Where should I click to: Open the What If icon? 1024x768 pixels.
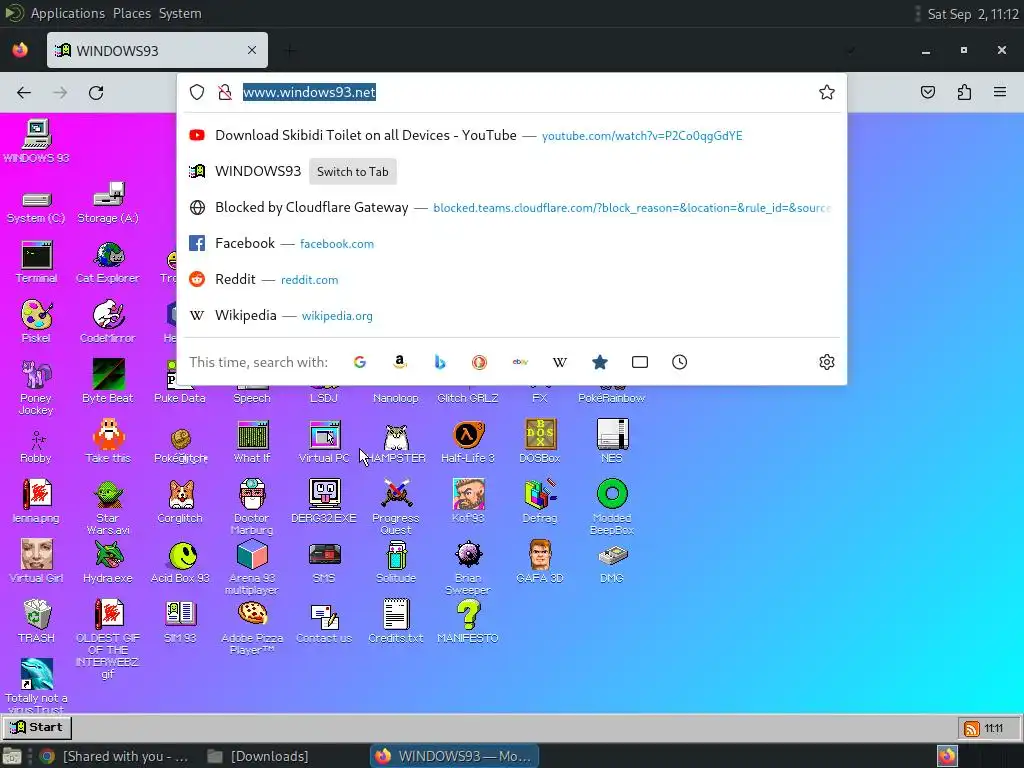pos(252,442)
